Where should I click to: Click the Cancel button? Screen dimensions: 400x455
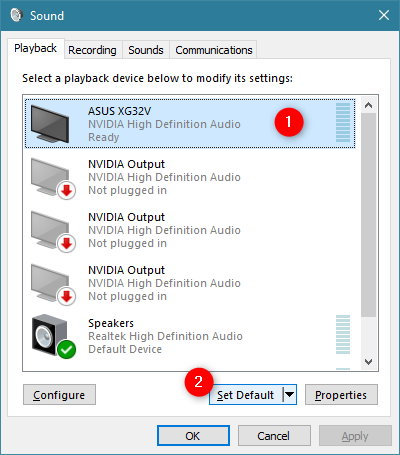[x=274, y=435]
